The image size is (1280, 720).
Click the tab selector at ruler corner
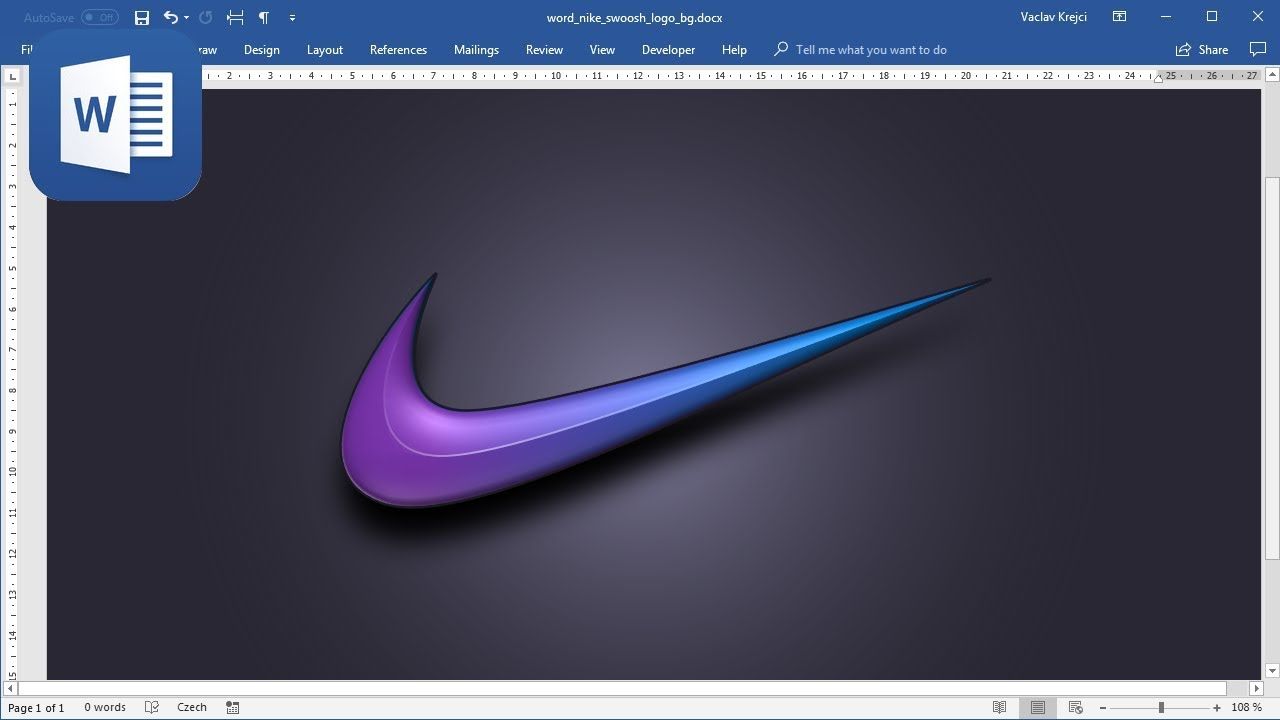pyautogui.click(x=12, y=76)
